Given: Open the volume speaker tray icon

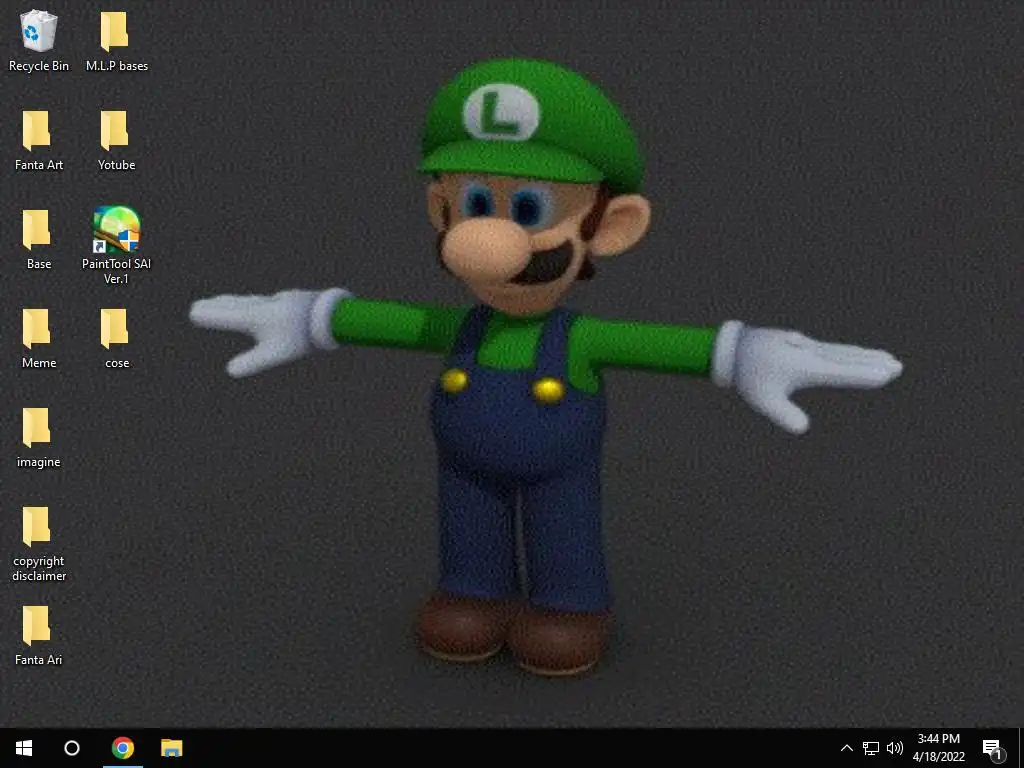Looking at the screenshot, I should pyautogui.click(x=895, y=748).
